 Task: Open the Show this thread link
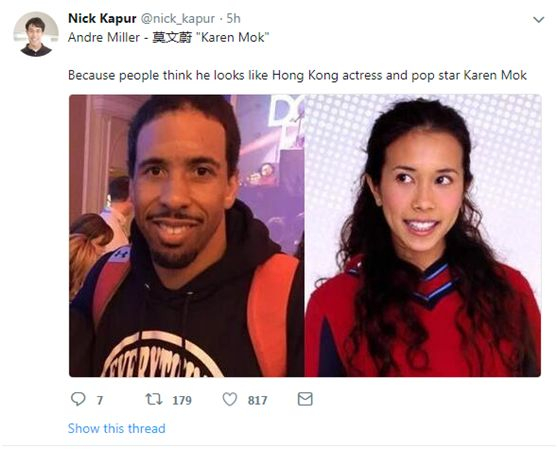[116, 428]
